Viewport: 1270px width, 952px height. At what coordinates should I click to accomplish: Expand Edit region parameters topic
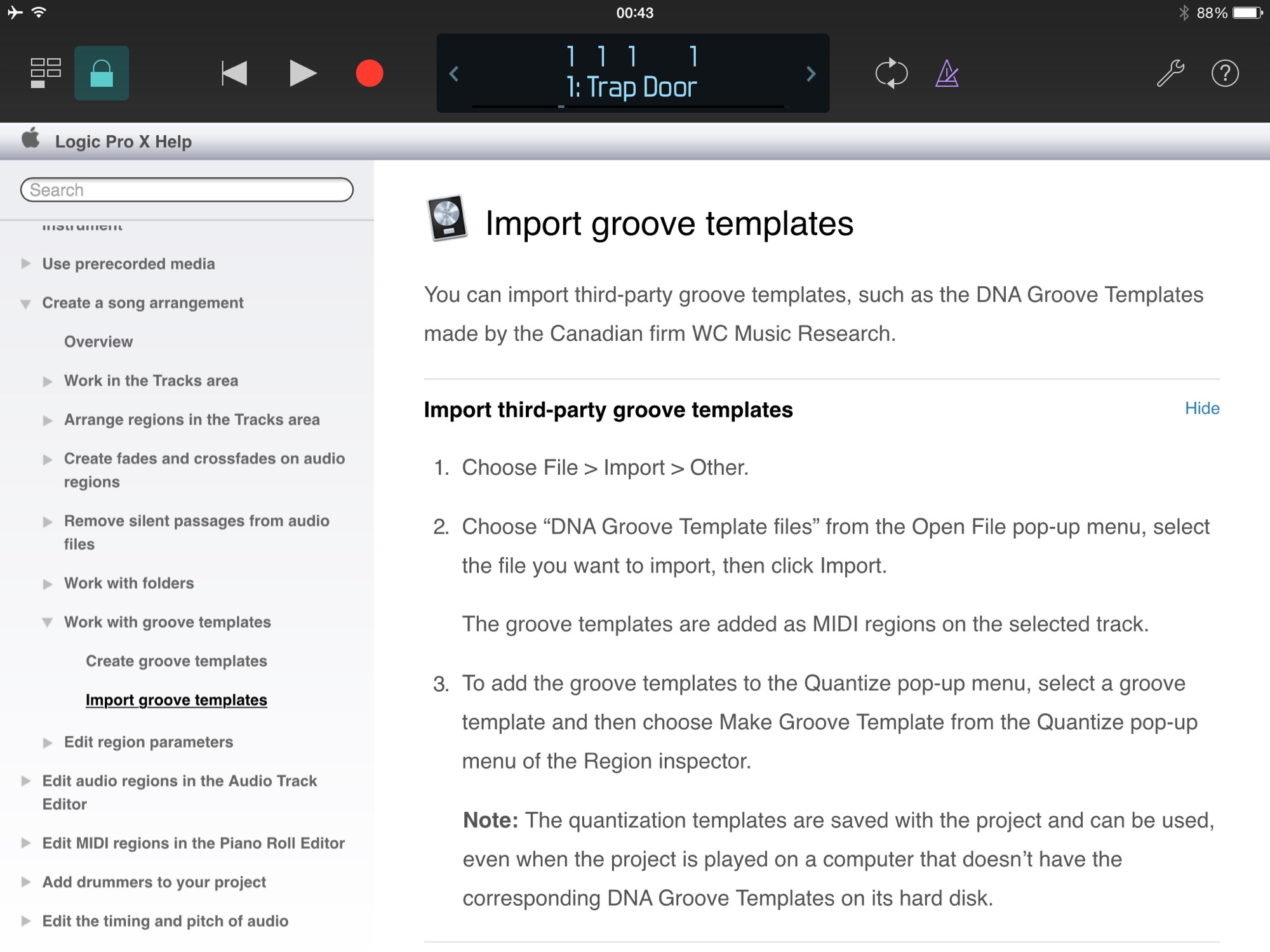coord(48,743)
